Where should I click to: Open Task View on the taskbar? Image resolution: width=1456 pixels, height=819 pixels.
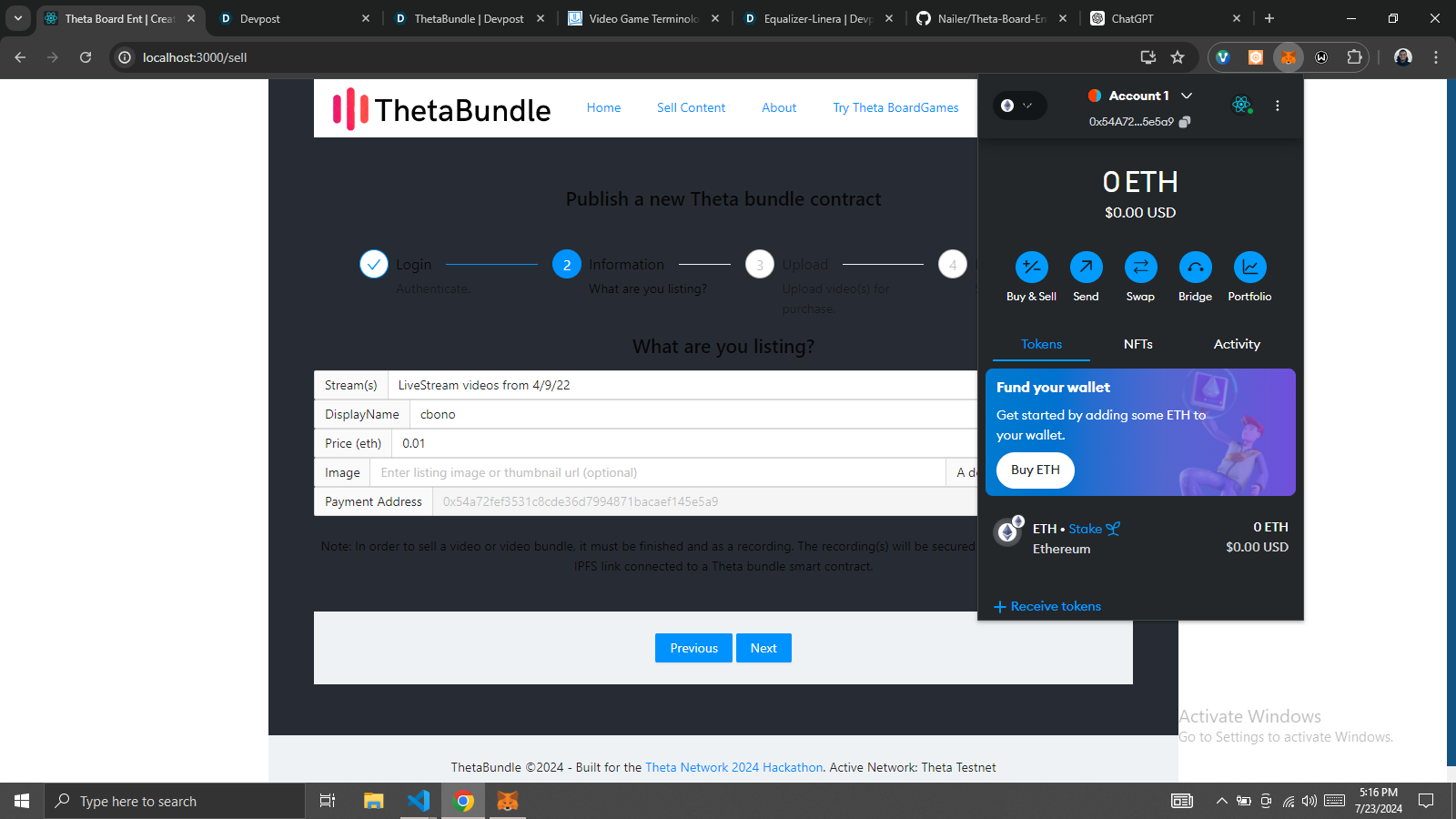[x=328, y=801]
